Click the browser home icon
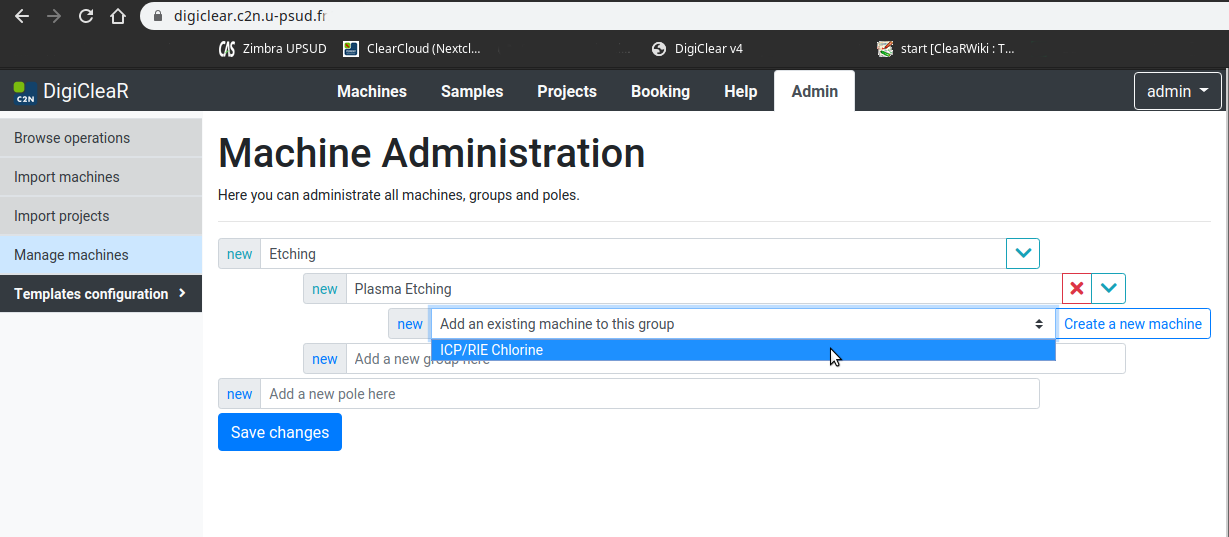1229x537 pixels. click(x=118, y=16)
